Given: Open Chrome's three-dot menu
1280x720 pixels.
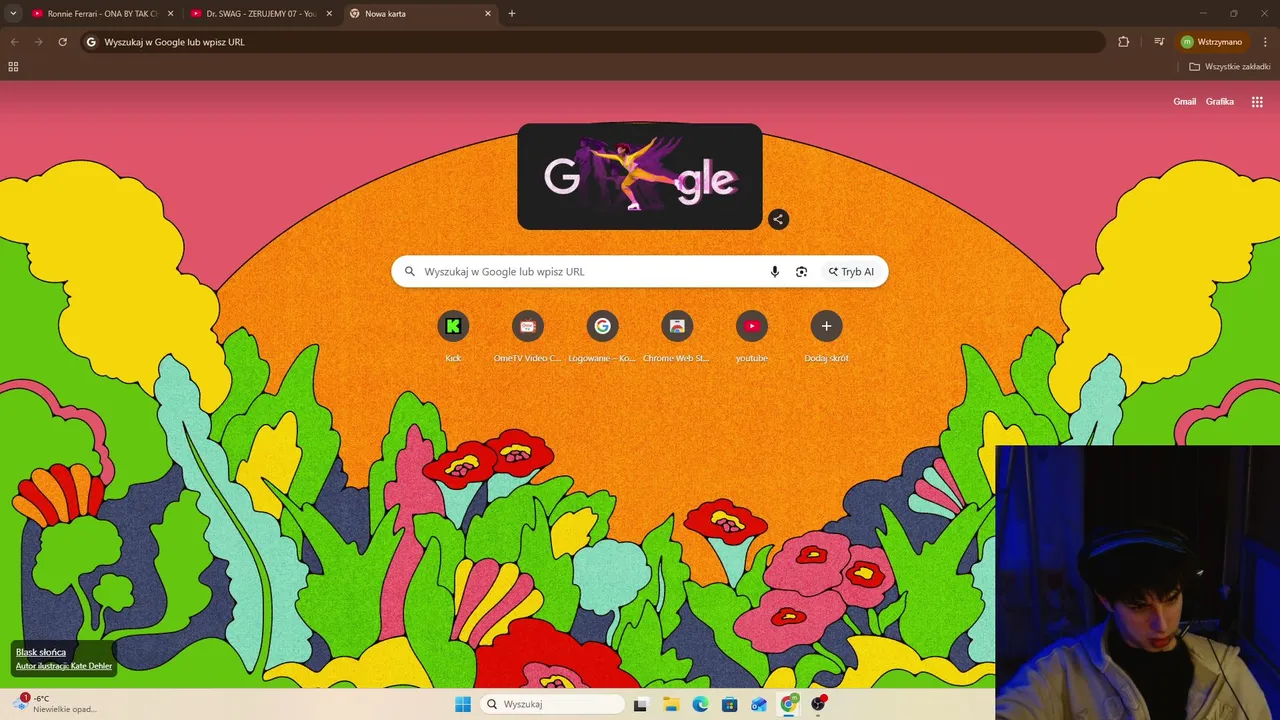Looking at the screenshot, I should point(1265,42).
